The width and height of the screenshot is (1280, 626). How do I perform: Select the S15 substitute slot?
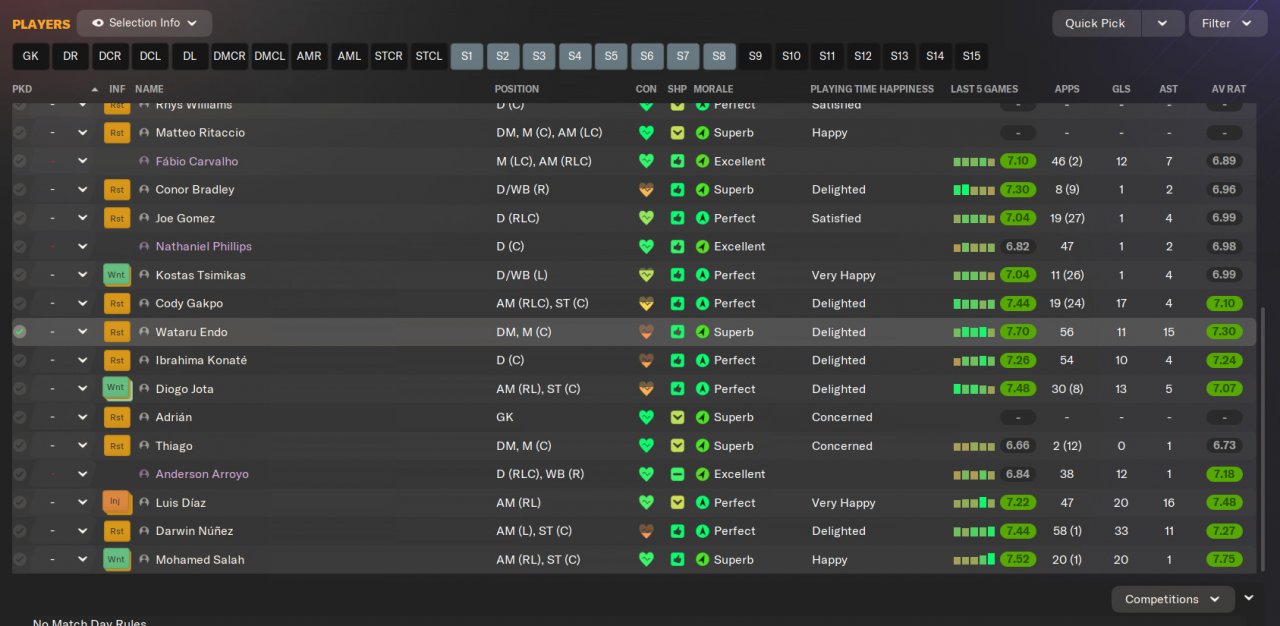click(971, 56)
